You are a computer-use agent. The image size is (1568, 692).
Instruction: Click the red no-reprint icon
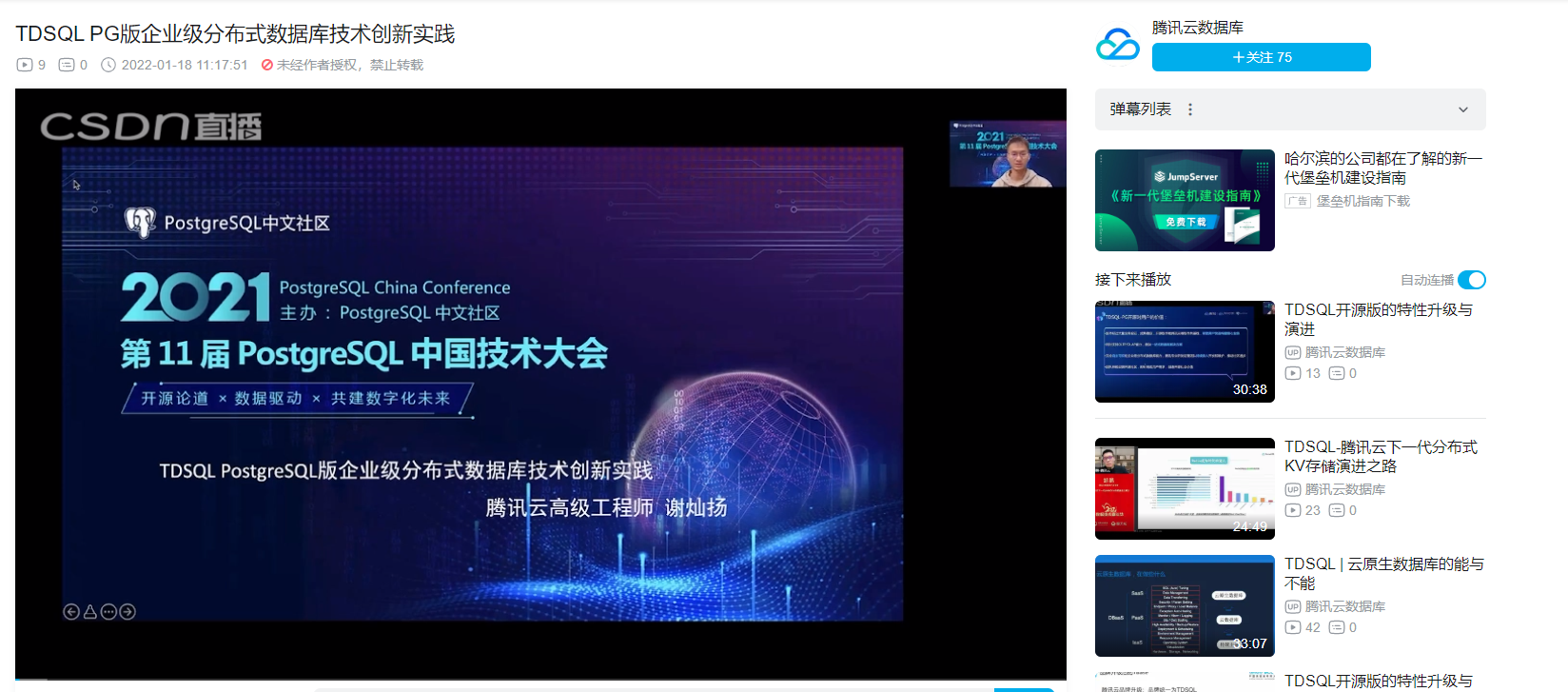267,65
